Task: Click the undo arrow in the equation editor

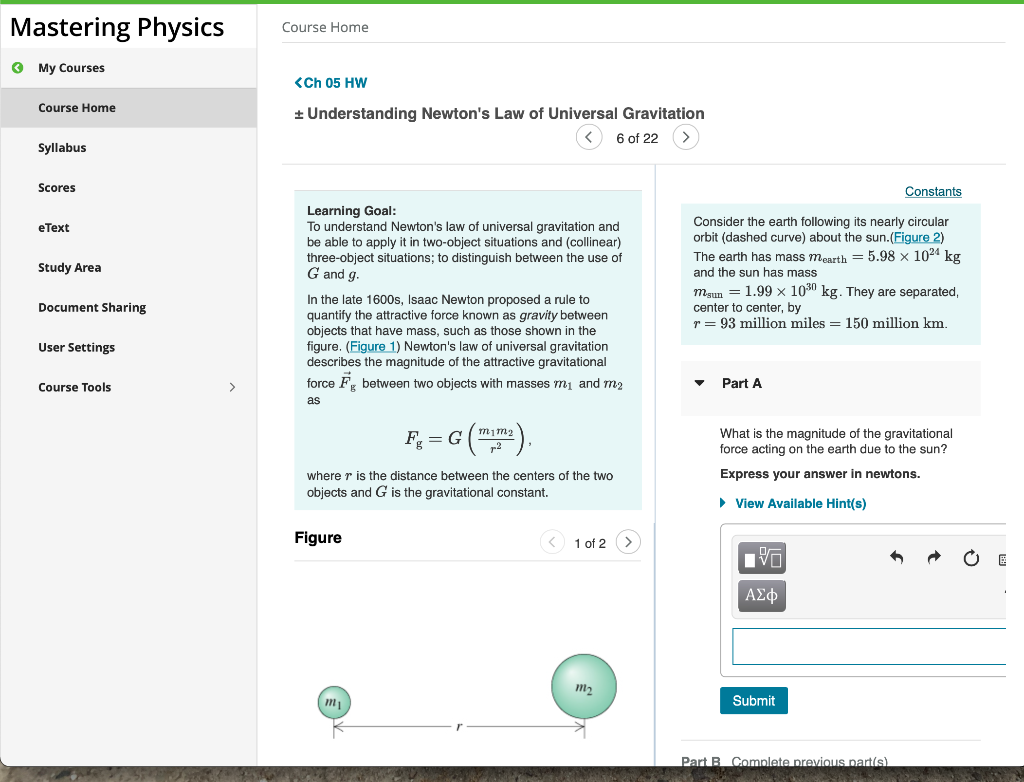Action: pyautogui.click(x=898, y=558)
